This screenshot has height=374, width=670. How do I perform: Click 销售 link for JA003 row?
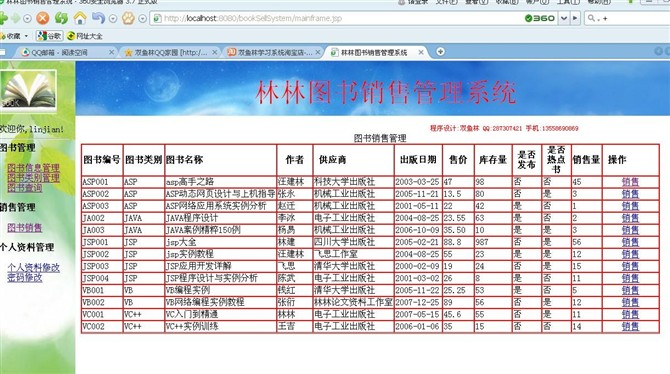pos(630,230)
